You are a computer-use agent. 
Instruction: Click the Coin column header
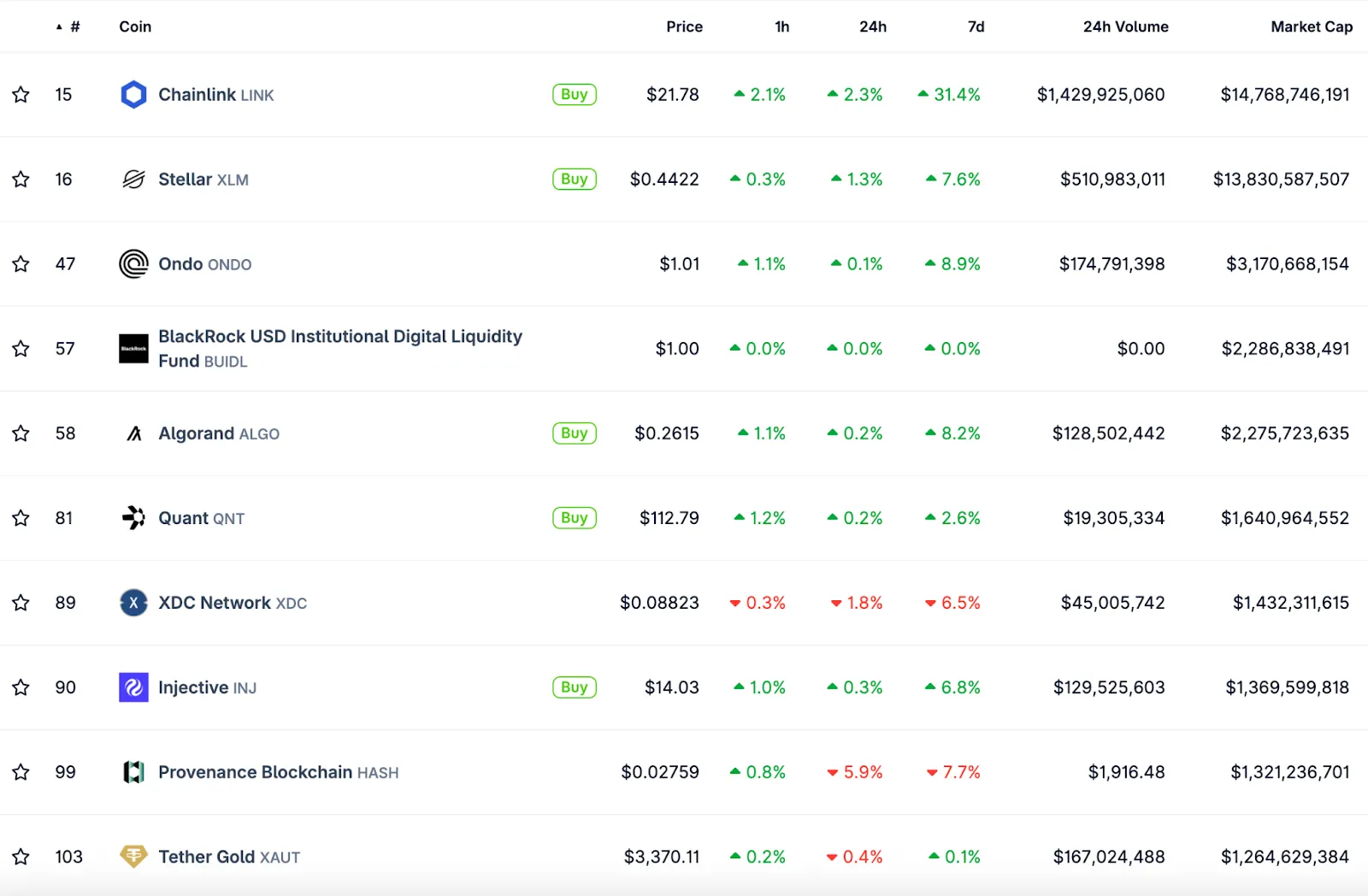pos(134,27)
